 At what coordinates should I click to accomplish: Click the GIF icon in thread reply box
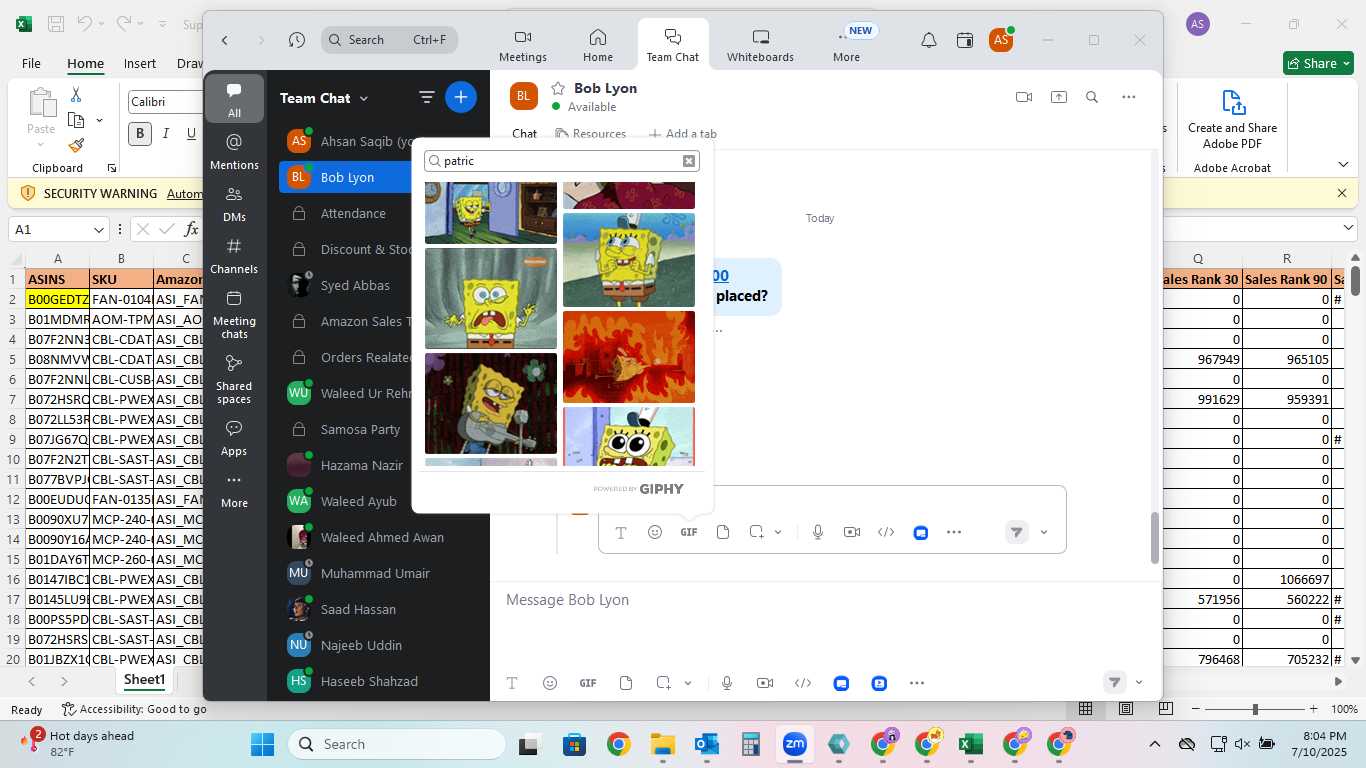click(x=689, y=532)
